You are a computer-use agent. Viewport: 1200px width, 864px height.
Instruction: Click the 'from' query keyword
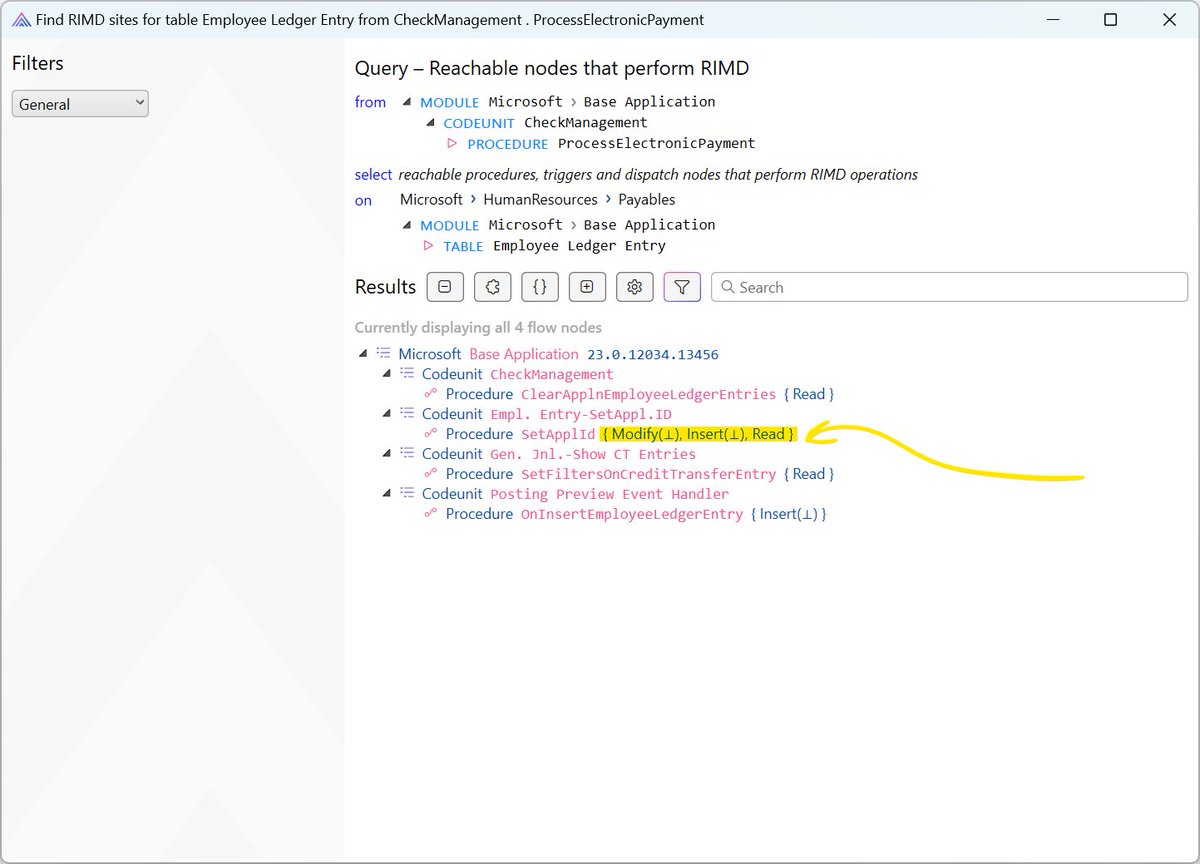370,102
